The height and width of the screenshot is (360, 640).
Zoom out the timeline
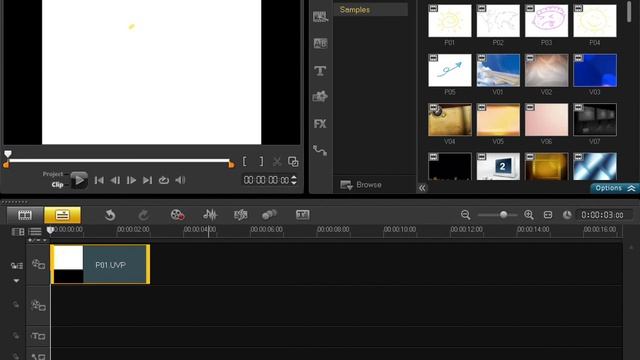click(x=465, y=215)
